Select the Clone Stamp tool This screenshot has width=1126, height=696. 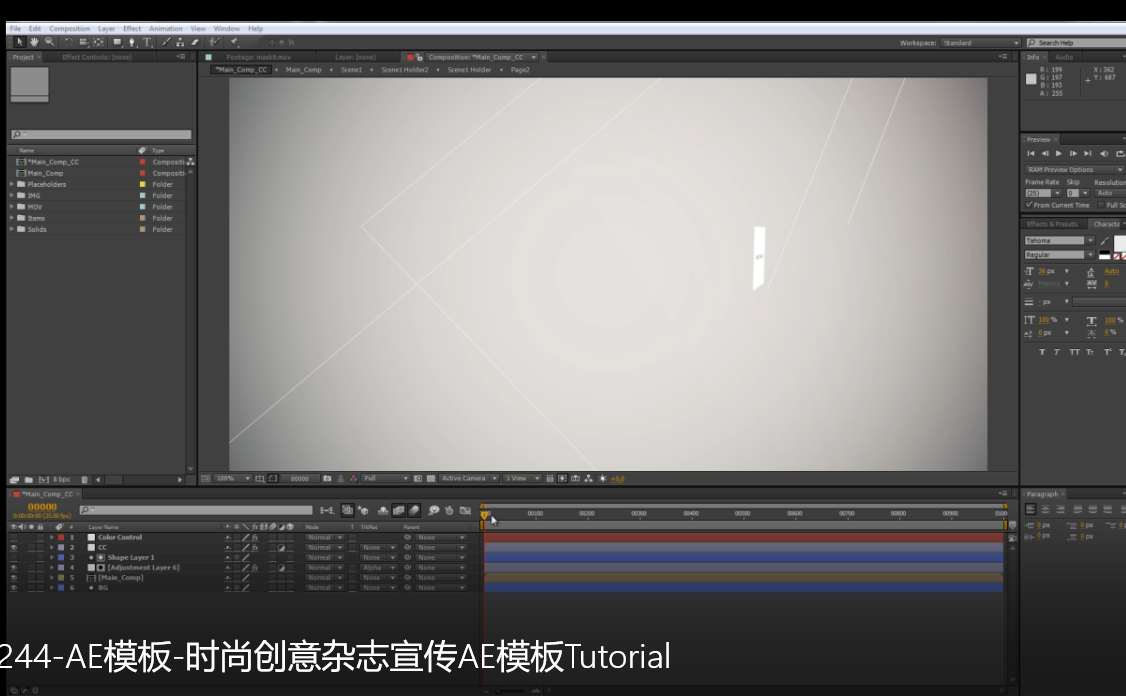(180, 42)
